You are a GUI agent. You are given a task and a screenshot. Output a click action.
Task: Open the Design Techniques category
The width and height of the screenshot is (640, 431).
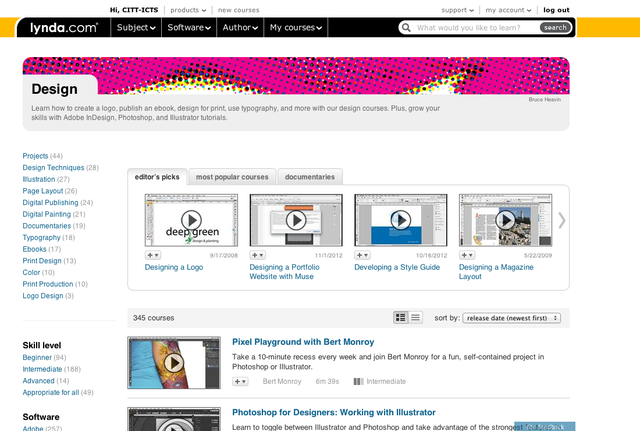pyautogui.click(x=53, y=168)
